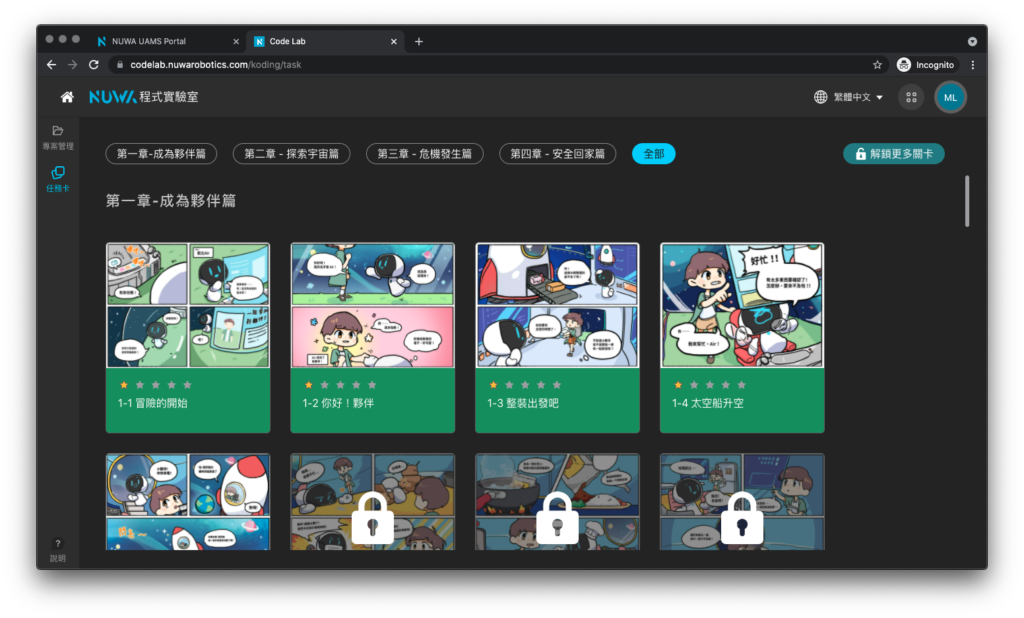The height and width of the screenshot is (618, 1024).
Task: Click the gold star on card 1-1
Action: pyautogui.click(x=123, y=385)
